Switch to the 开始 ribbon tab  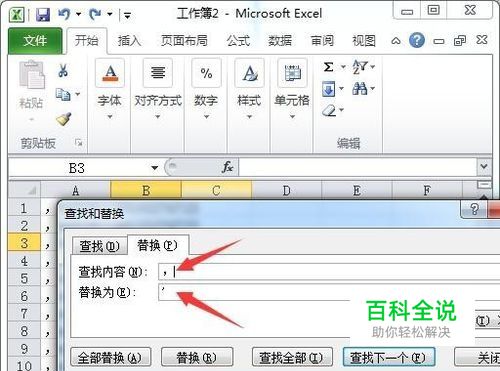[87, 41]
